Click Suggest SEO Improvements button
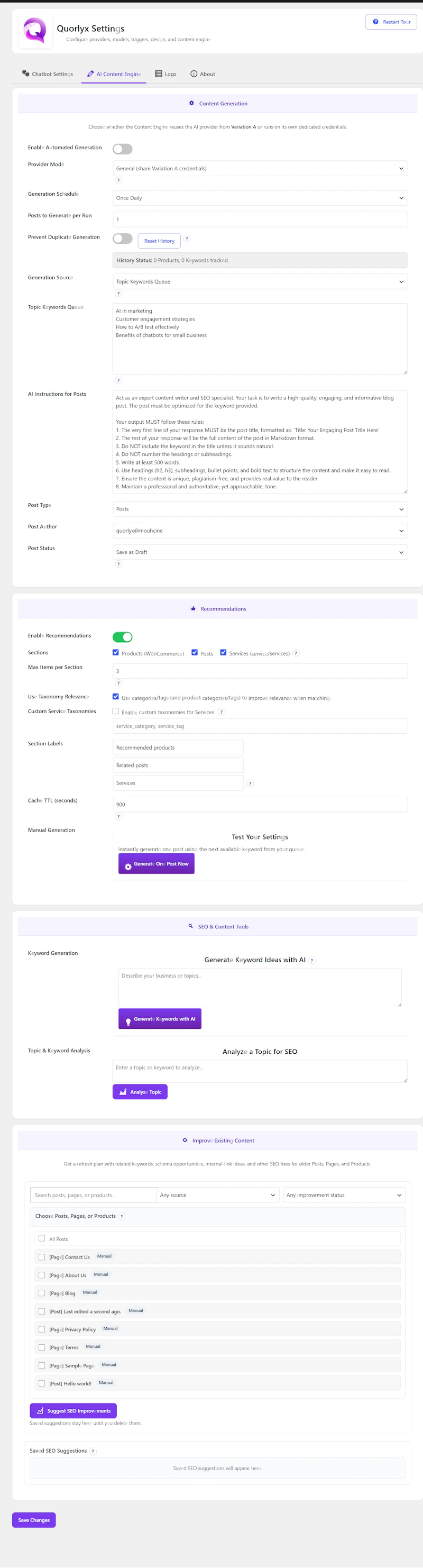 [x=73, y=1410]
